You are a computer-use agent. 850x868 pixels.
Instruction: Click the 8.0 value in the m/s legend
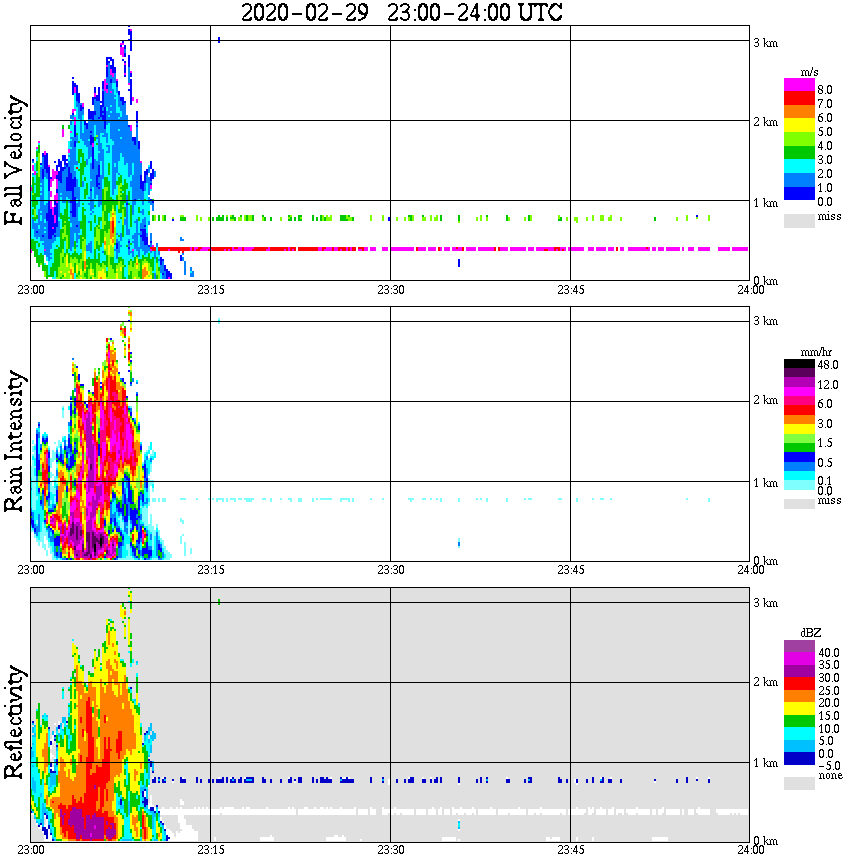tap(825, 90)
